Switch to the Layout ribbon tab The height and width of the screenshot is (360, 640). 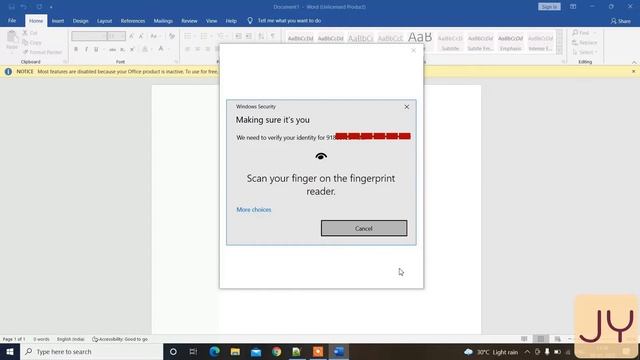(104, 21)
